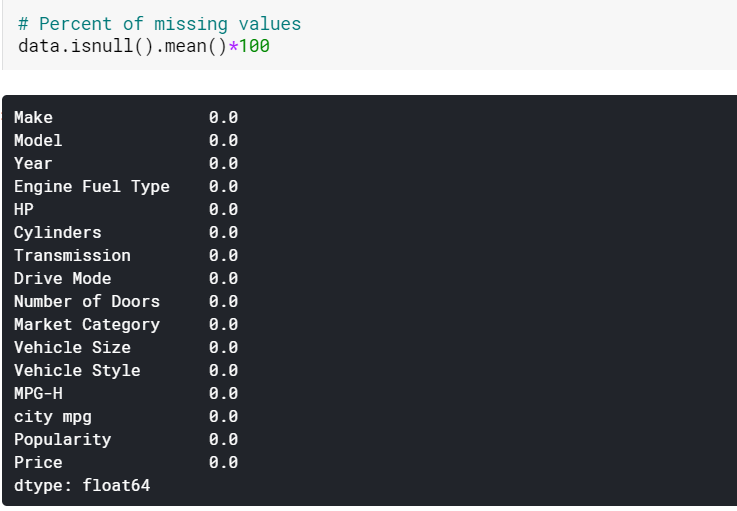Click the 'Popularity' row label
The image size is (737, 511).
pos(62,440)
